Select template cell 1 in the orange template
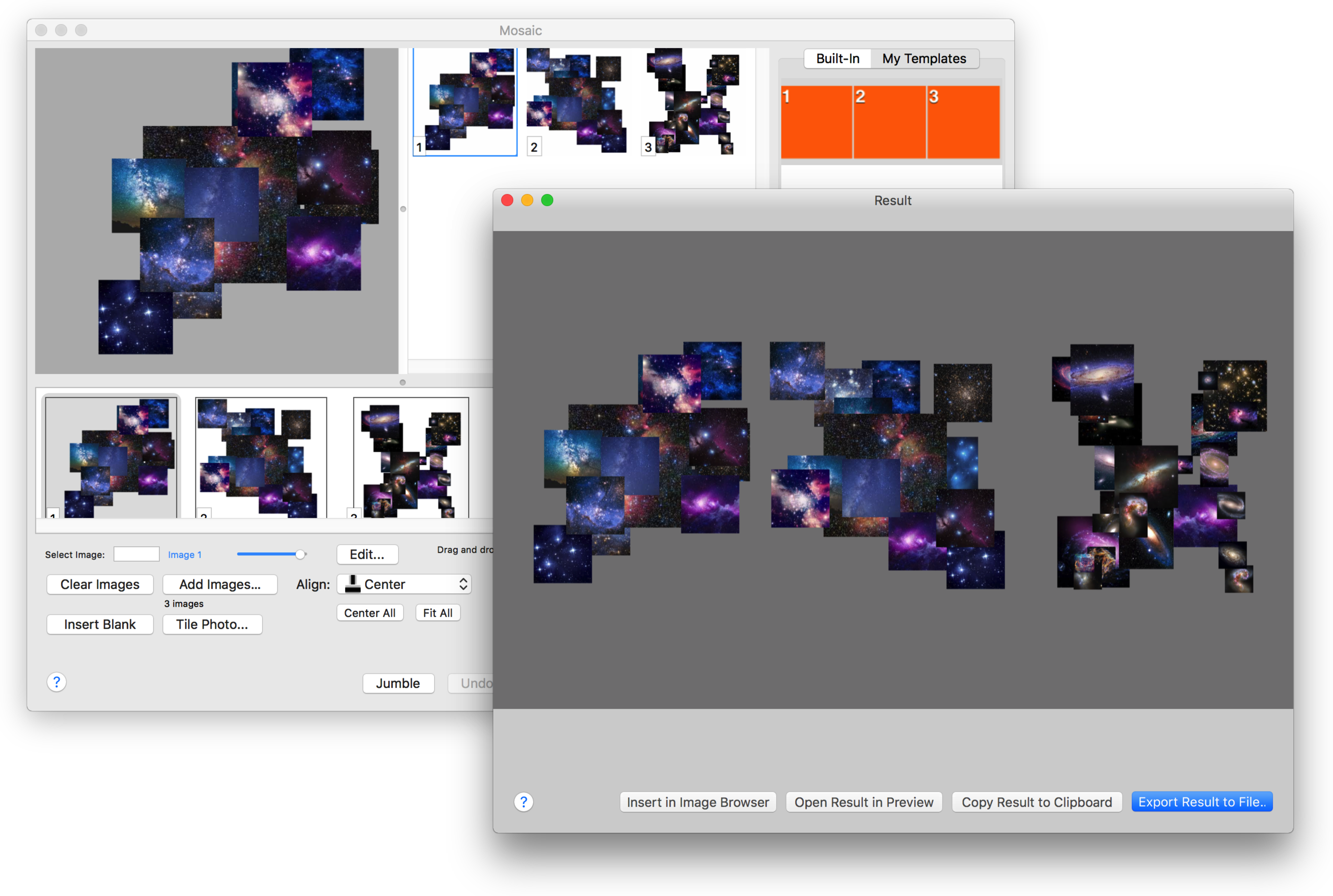Image resolution: width=1333 pixels, height=896 pixels. click(816, 121)
